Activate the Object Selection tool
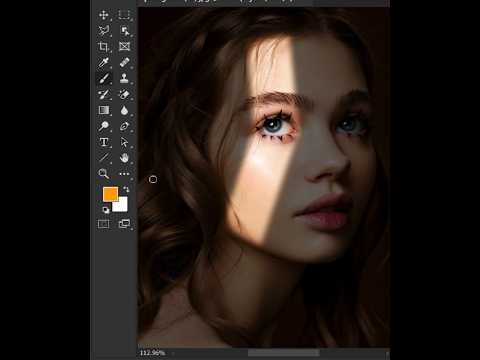The width and height of the screenshot is (480, 360). tap(125, 31)
